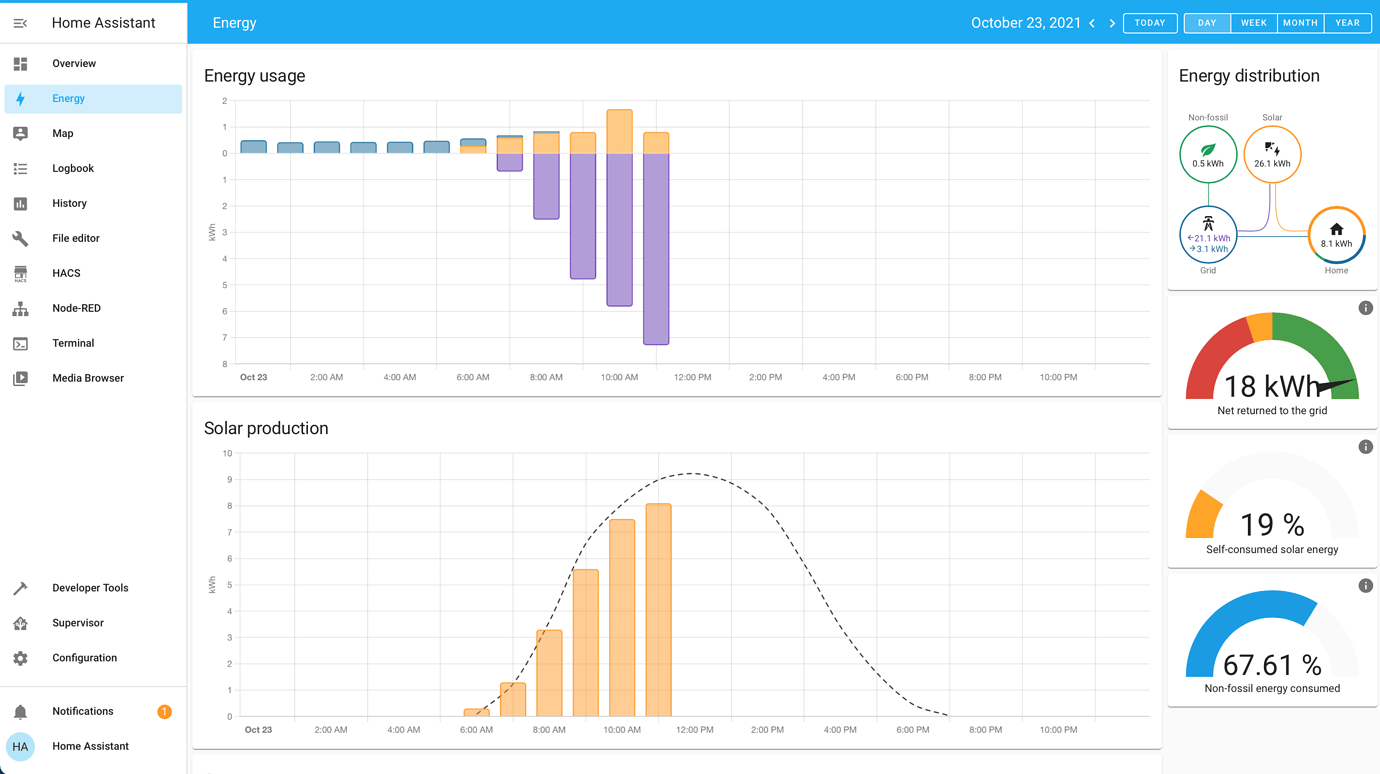Open the File editor
This screenshot has height=774, width=1380.
[x=73, y=238]
